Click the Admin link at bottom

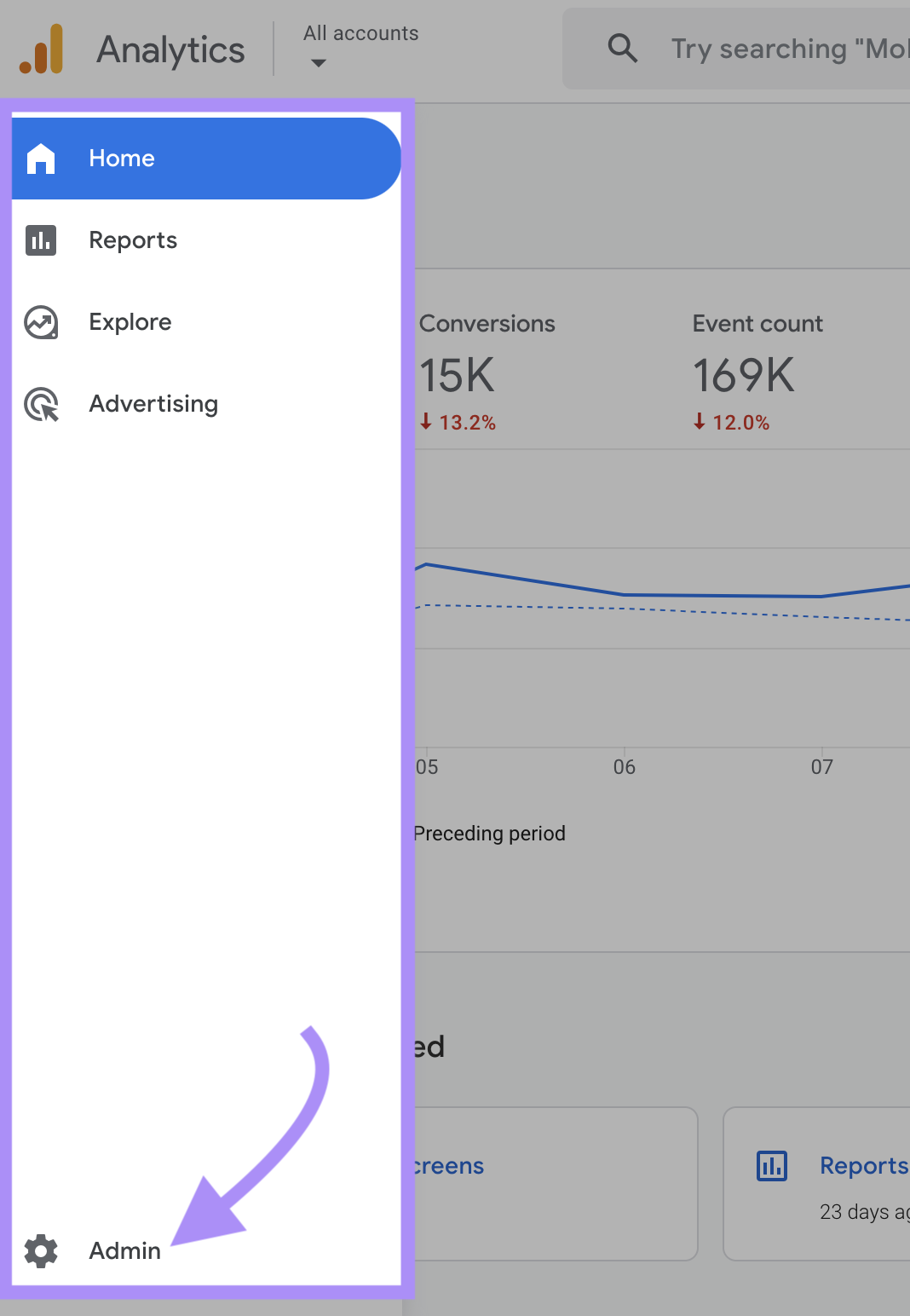(x=124, y=1251)
